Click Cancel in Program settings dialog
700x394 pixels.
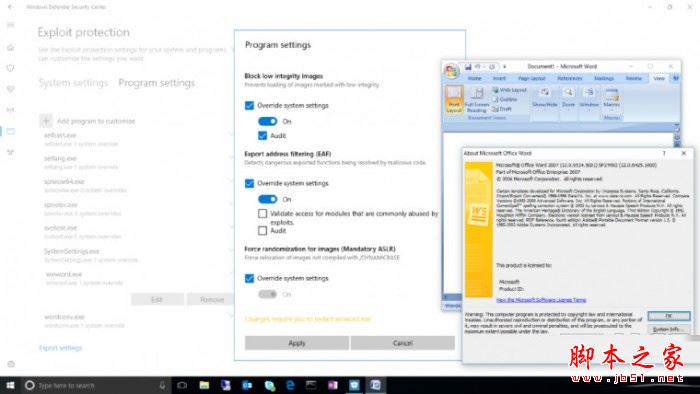pyautogui.click(x=403, y=343)
